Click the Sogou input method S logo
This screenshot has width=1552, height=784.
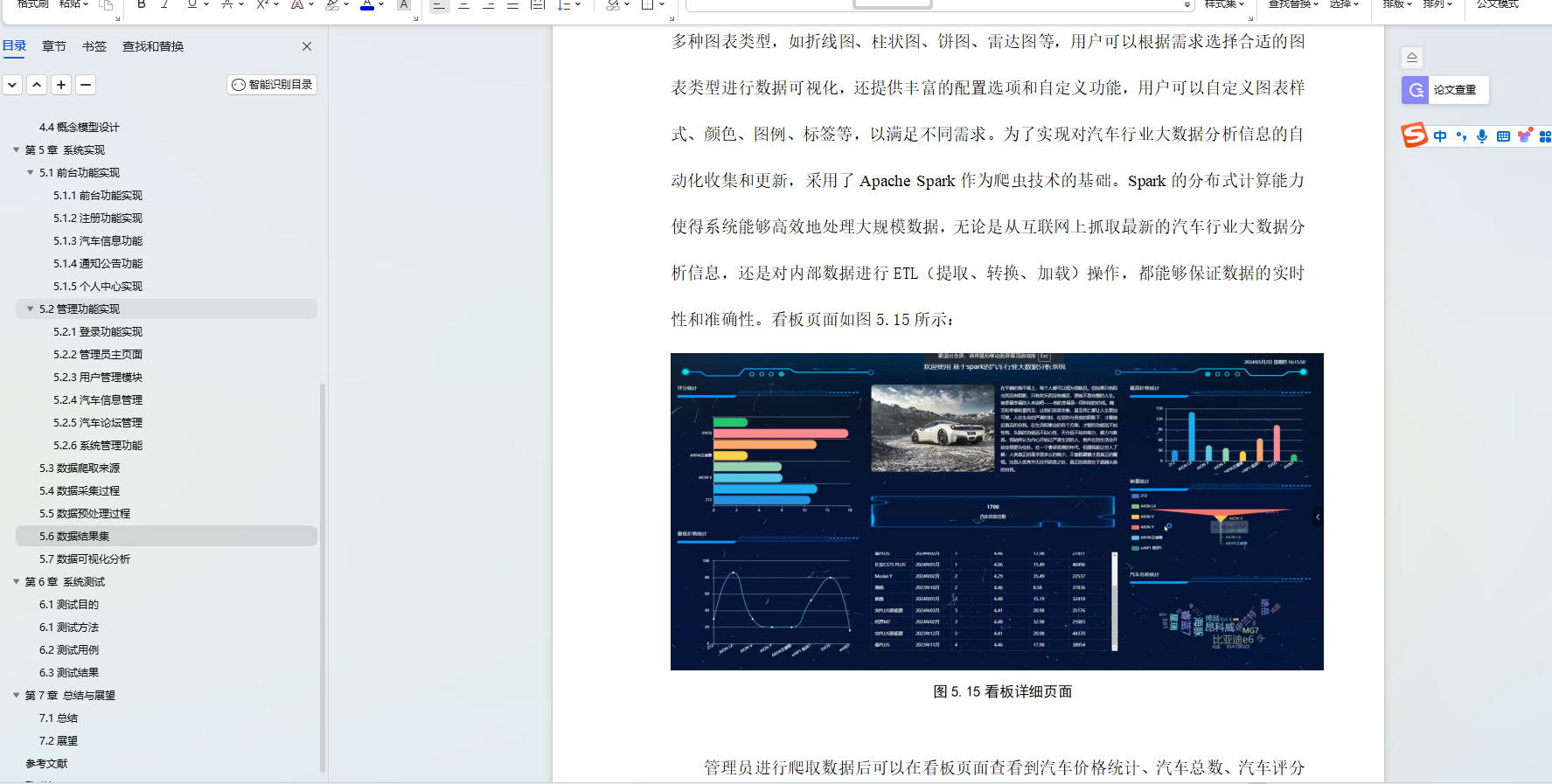(1414, 135)
